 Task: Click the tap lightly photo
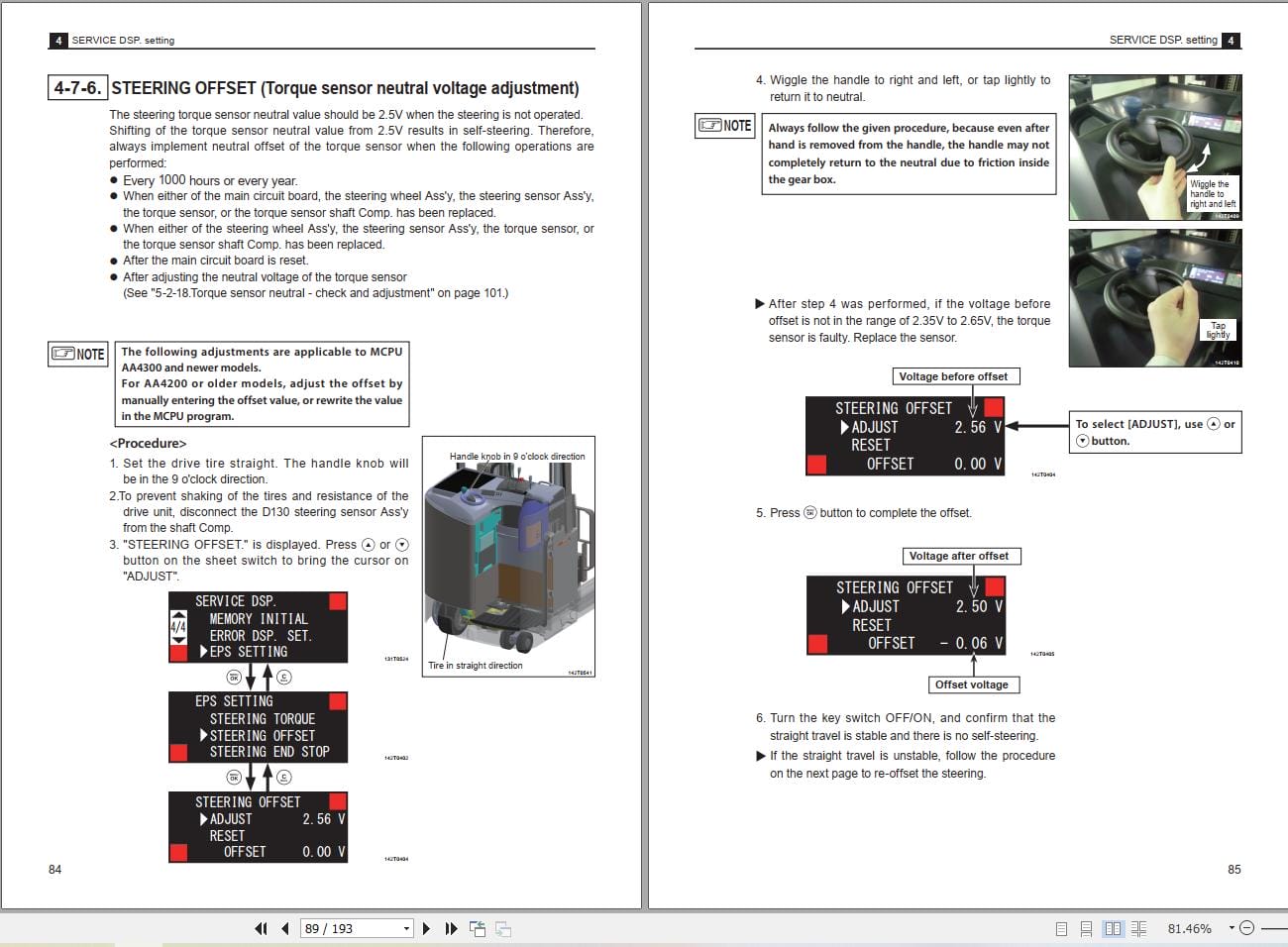coord(1154,297)
